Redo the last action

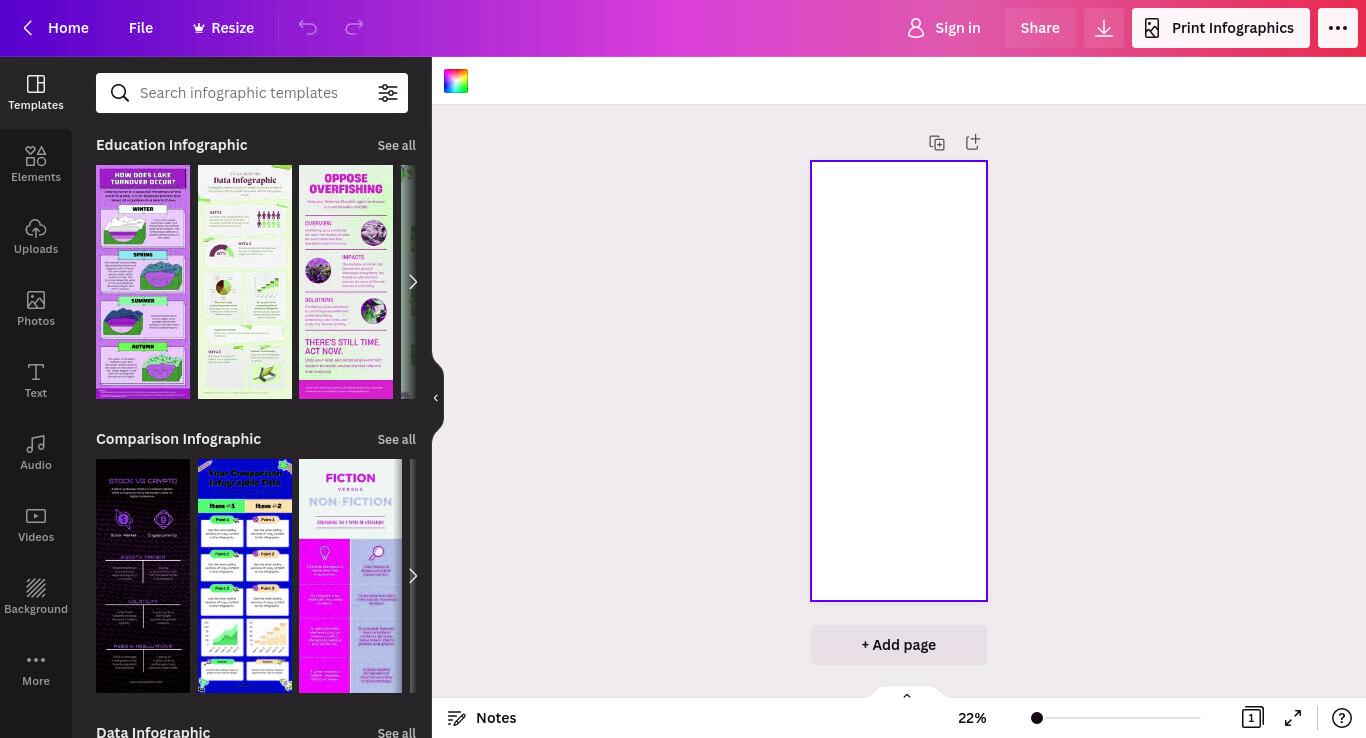pos(354,28)
